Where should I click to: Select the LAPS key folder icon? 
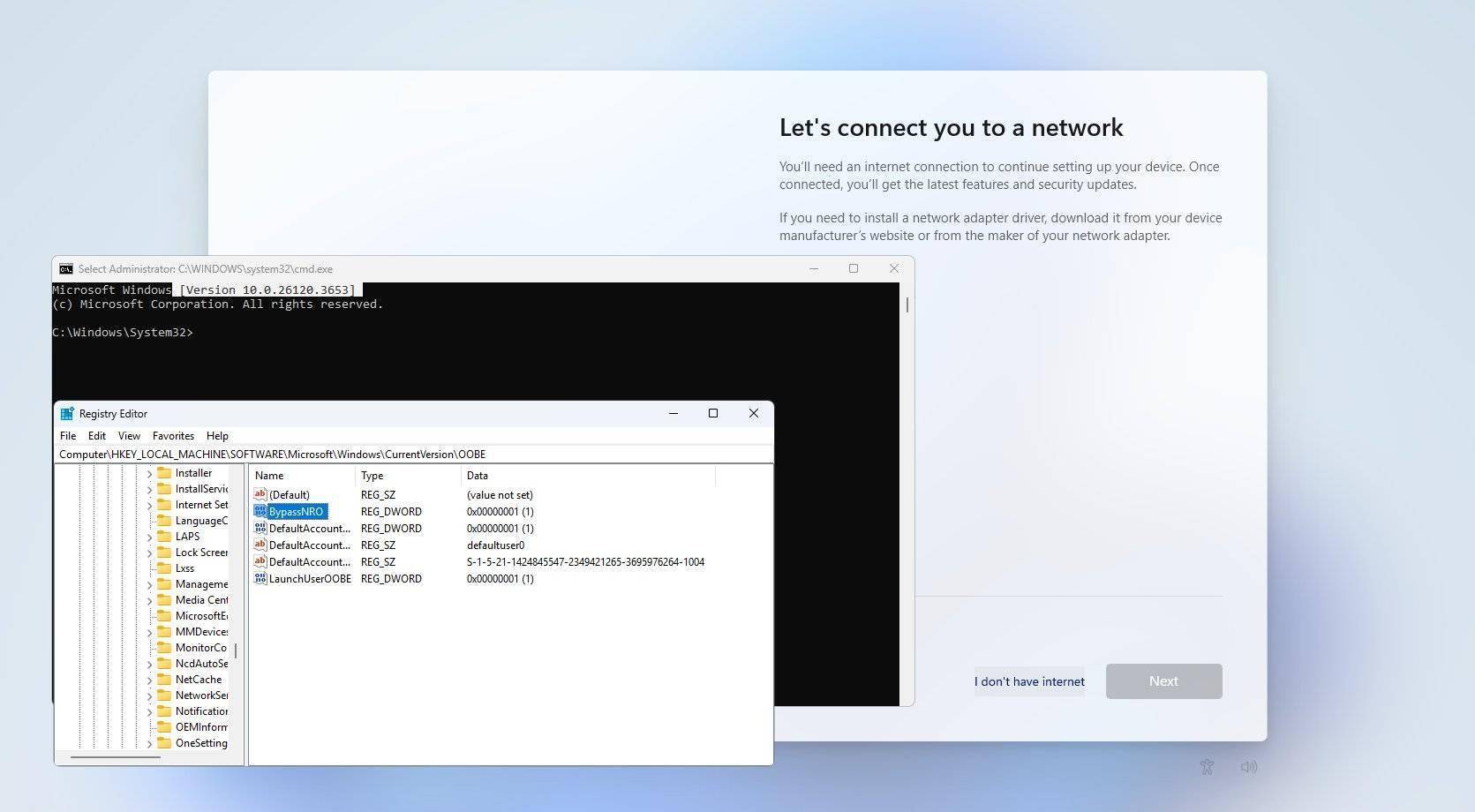[166, 536]
